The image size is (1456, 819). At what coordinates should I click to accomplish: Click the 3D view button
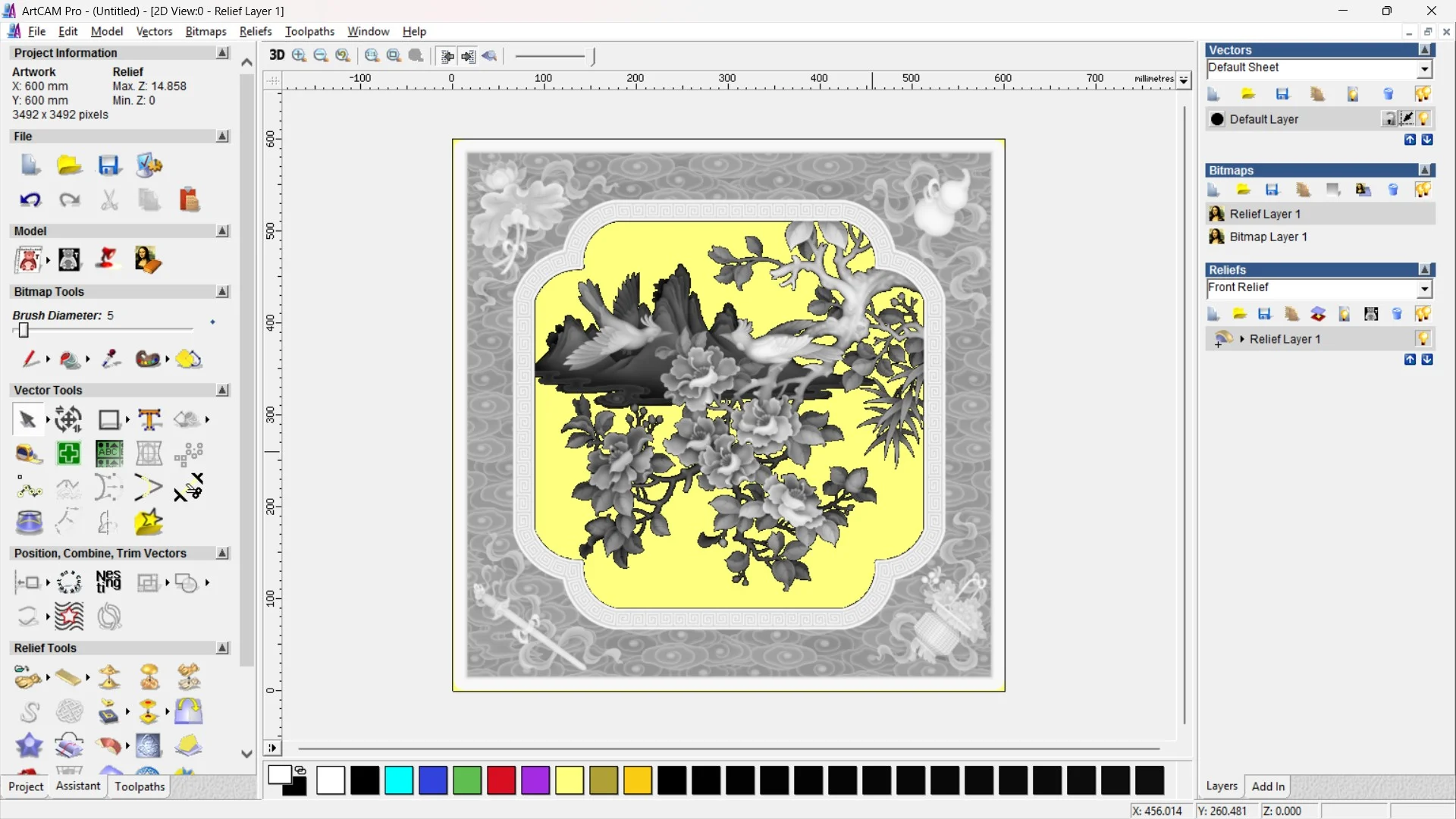pyautogui.click(x=277, y=55)
